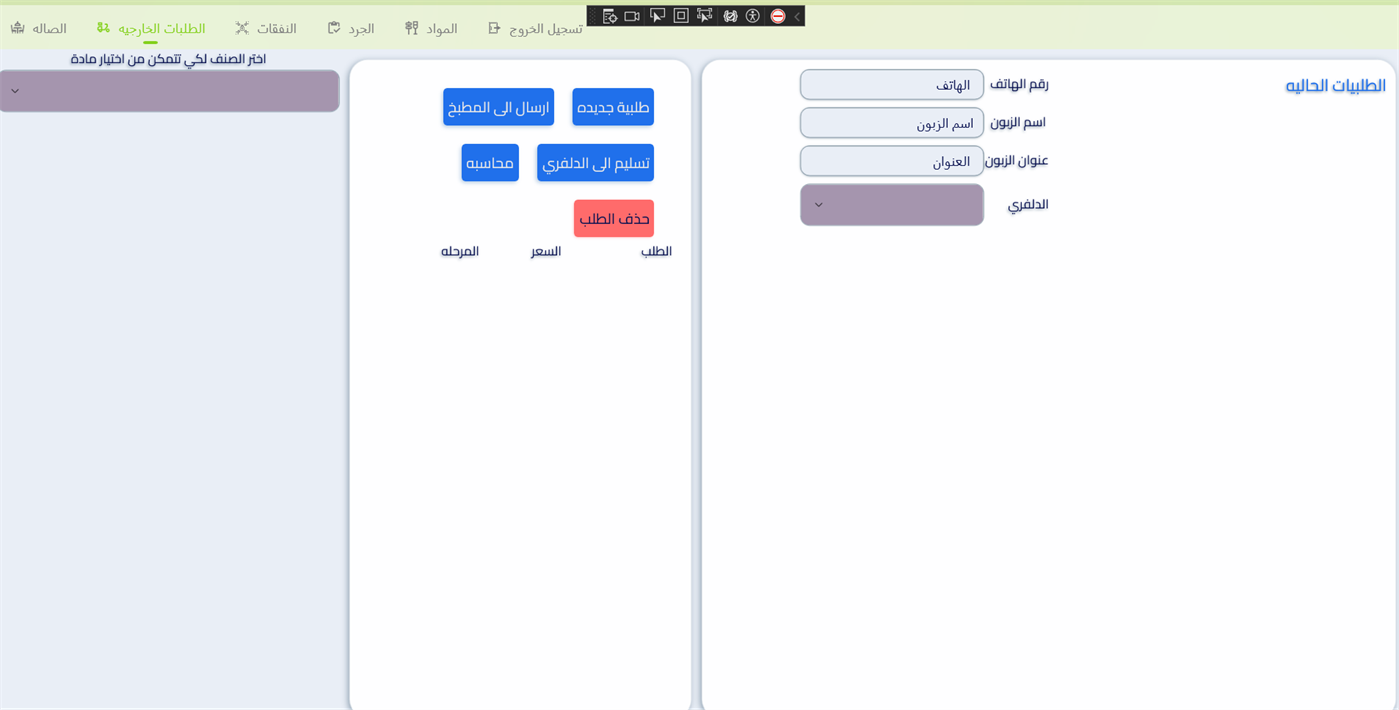Viewport: 1399px width, 710px height.
Task: Click the red Hot Reload unavailable icon
Action: click(778, 16)
